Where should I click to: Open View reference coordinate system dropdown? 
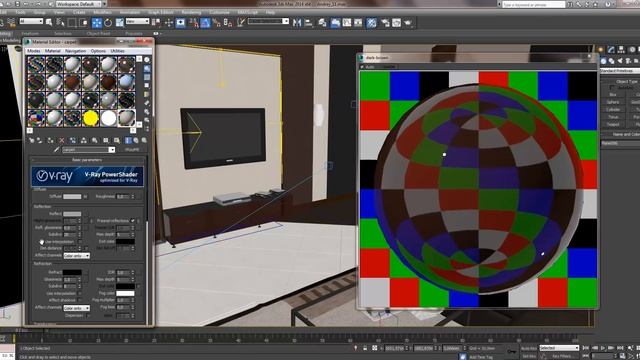[x=137, y=21]
